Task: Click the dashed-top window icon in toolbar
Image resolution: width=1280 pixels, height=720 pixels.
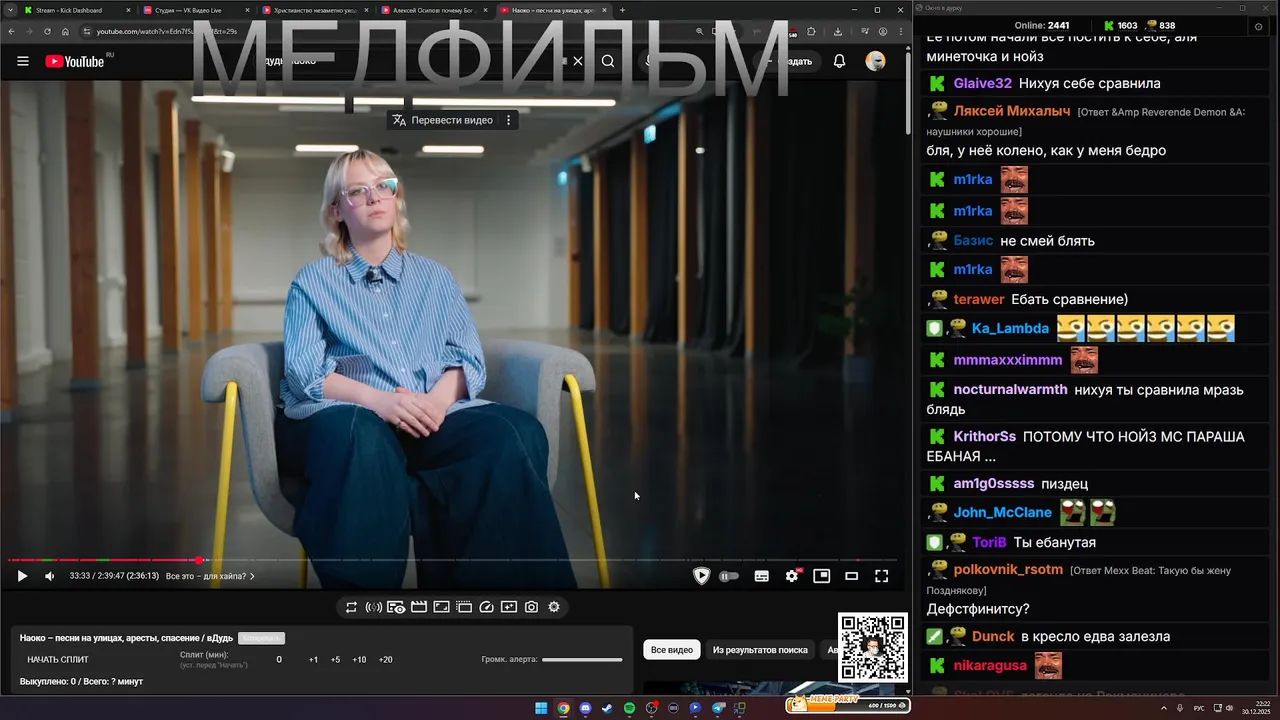Action: (464, 607)
